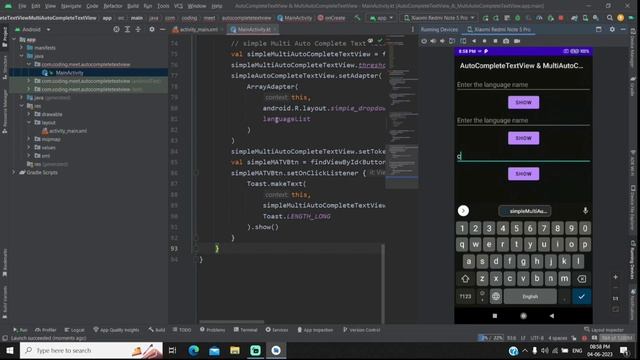Image resolution: width=640 pixels, height=360 pixels.
Task: Tap the keyboard microphone icon
Action: (585, 211)
